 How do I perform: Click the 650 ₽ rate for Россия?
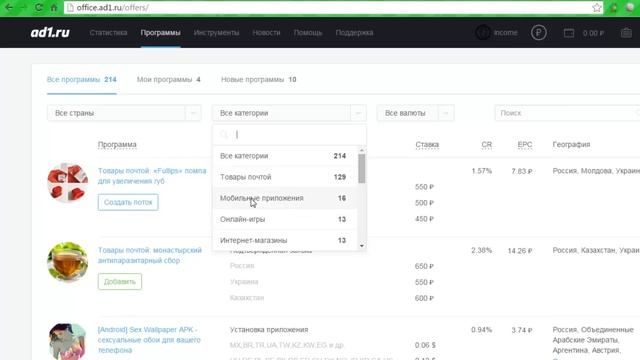pos(424,266)
